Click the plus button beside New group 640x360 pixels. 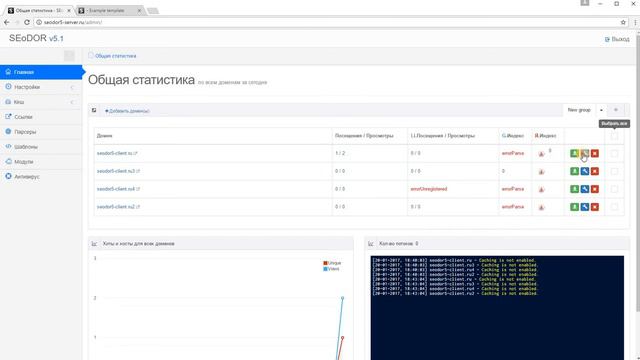coord(616,110)
